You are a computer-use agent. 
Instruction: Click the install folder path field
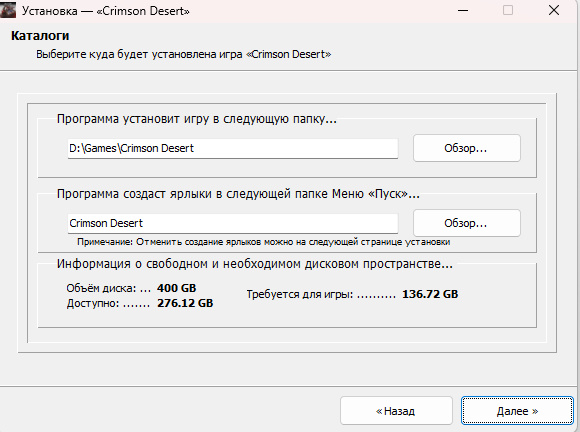pos(233,148)
